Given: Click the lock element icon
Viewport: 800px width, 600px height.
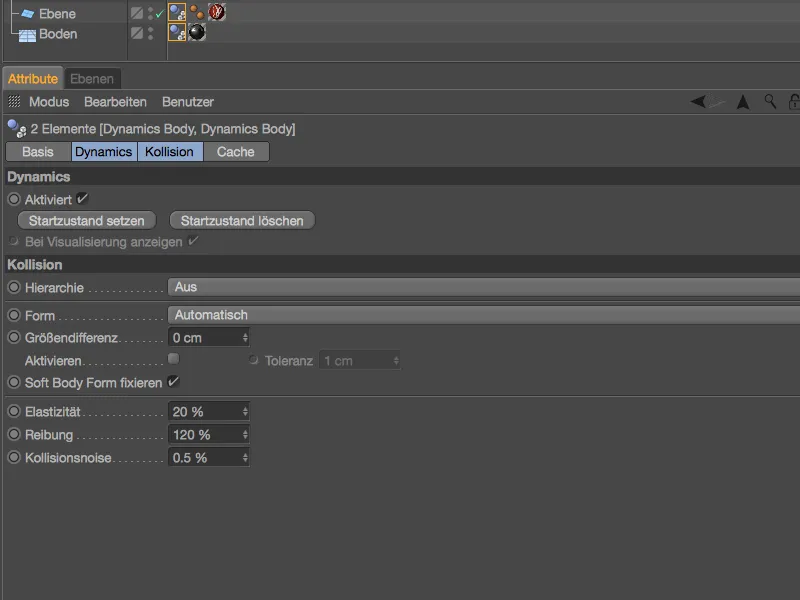Looking at the screenshot, I should pyautogui.click(x=794, y=102).
